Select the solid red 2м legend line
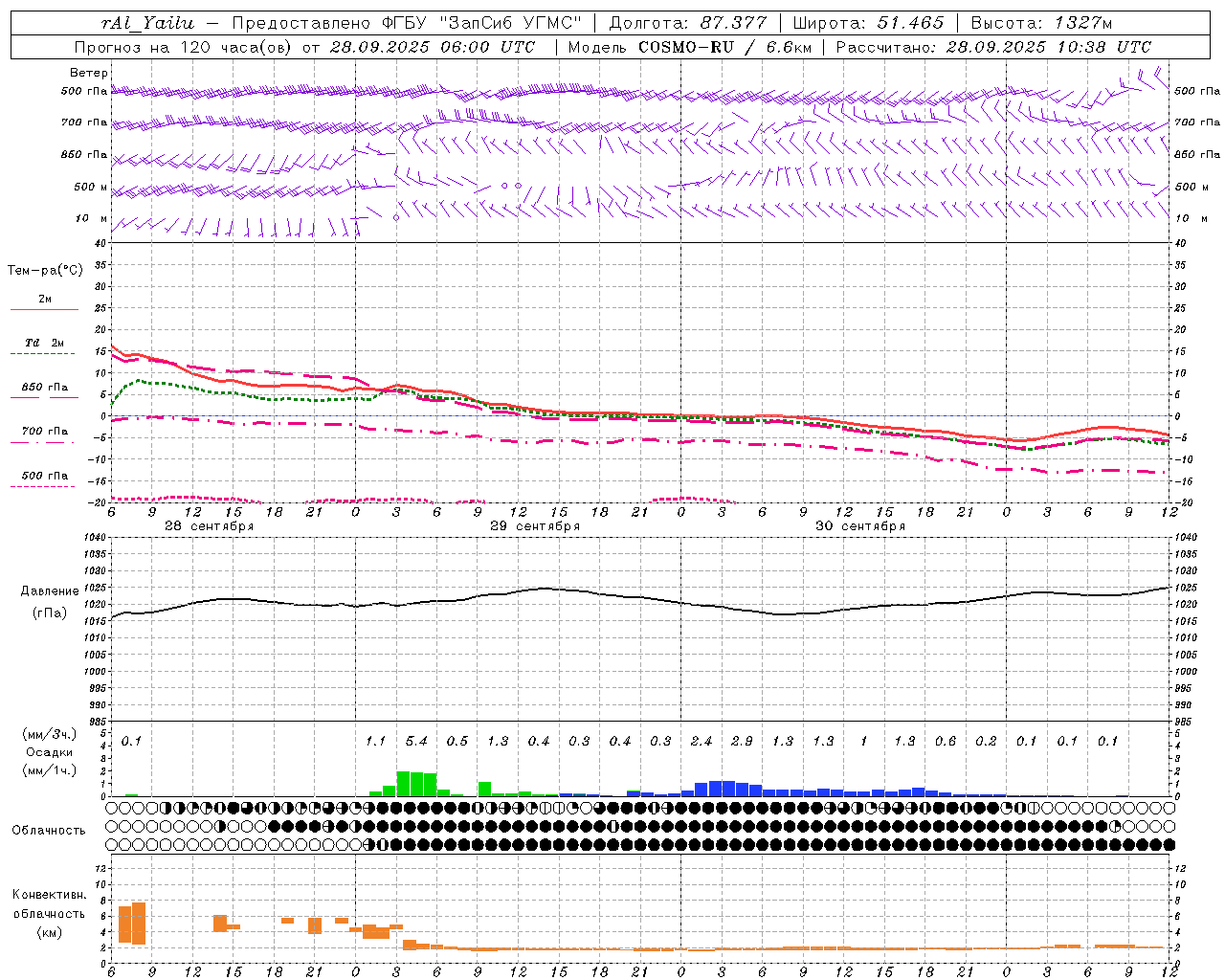1225x980 pixels. point(44,309)
